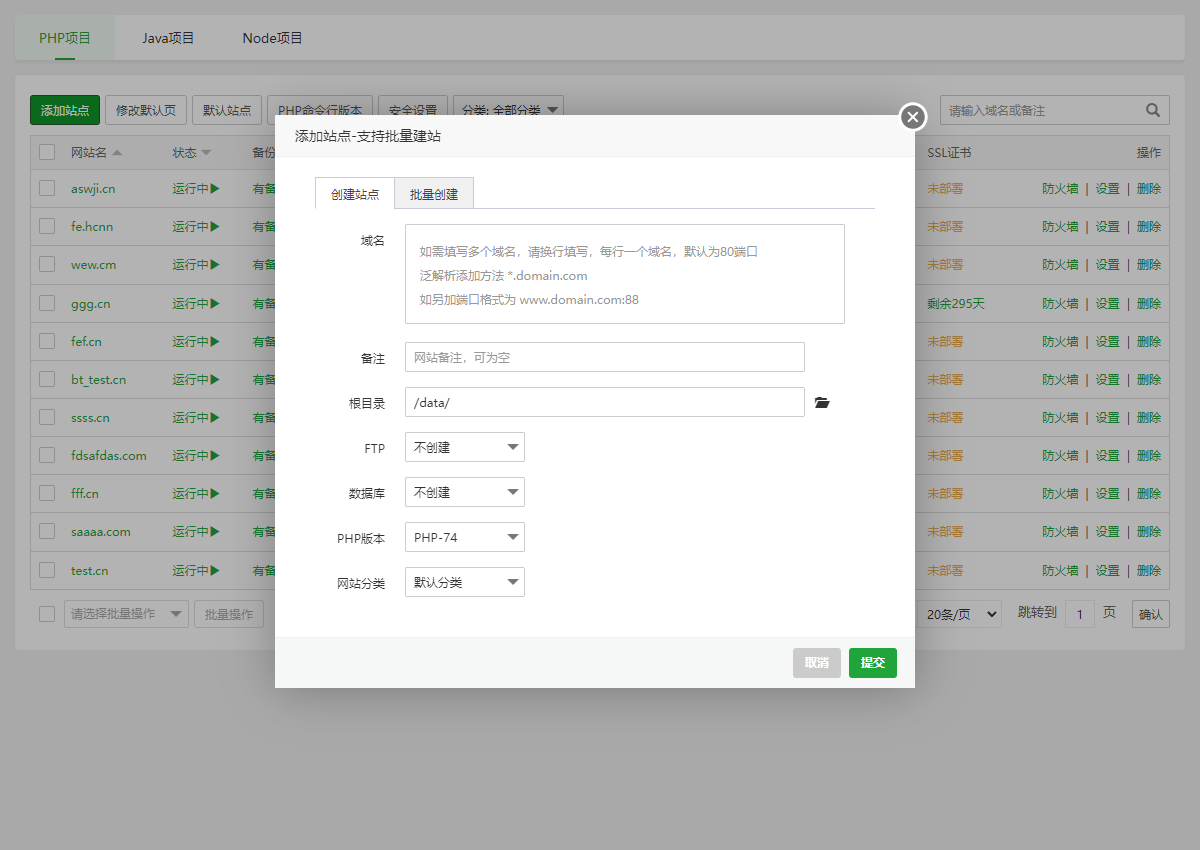Sort rows using the 状态 column arrow
Viewport: 1200px width, 850px height.
tap(208, 152)
